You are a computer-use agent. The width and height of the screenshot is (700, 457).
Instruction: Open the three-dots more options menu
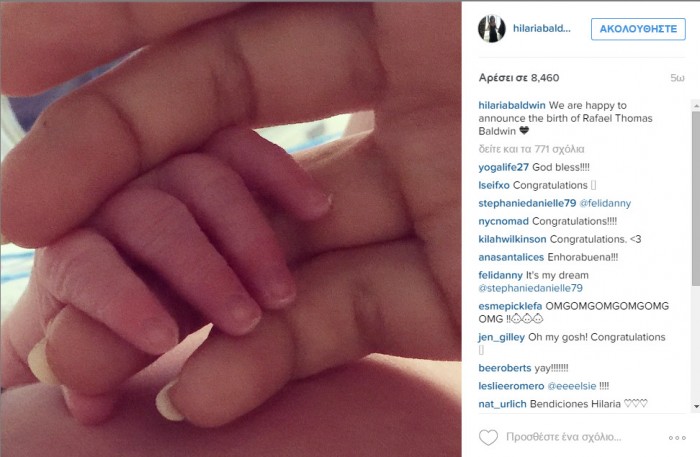[x=677, y=438]
